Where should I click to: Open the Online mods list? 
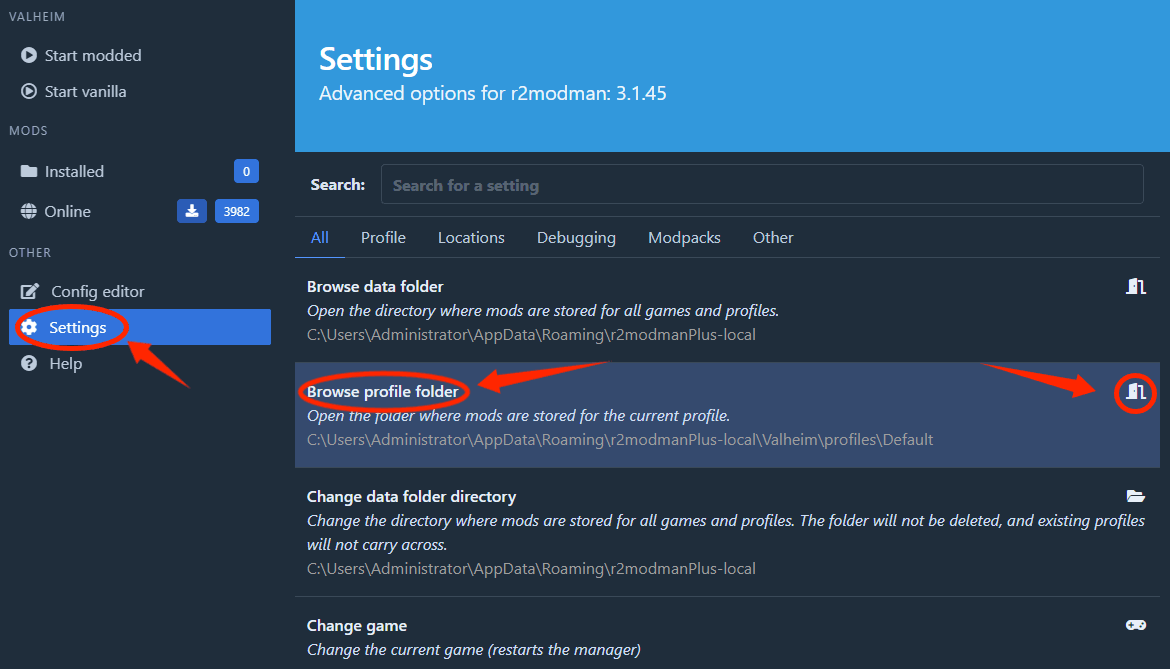tap(67, 211)
